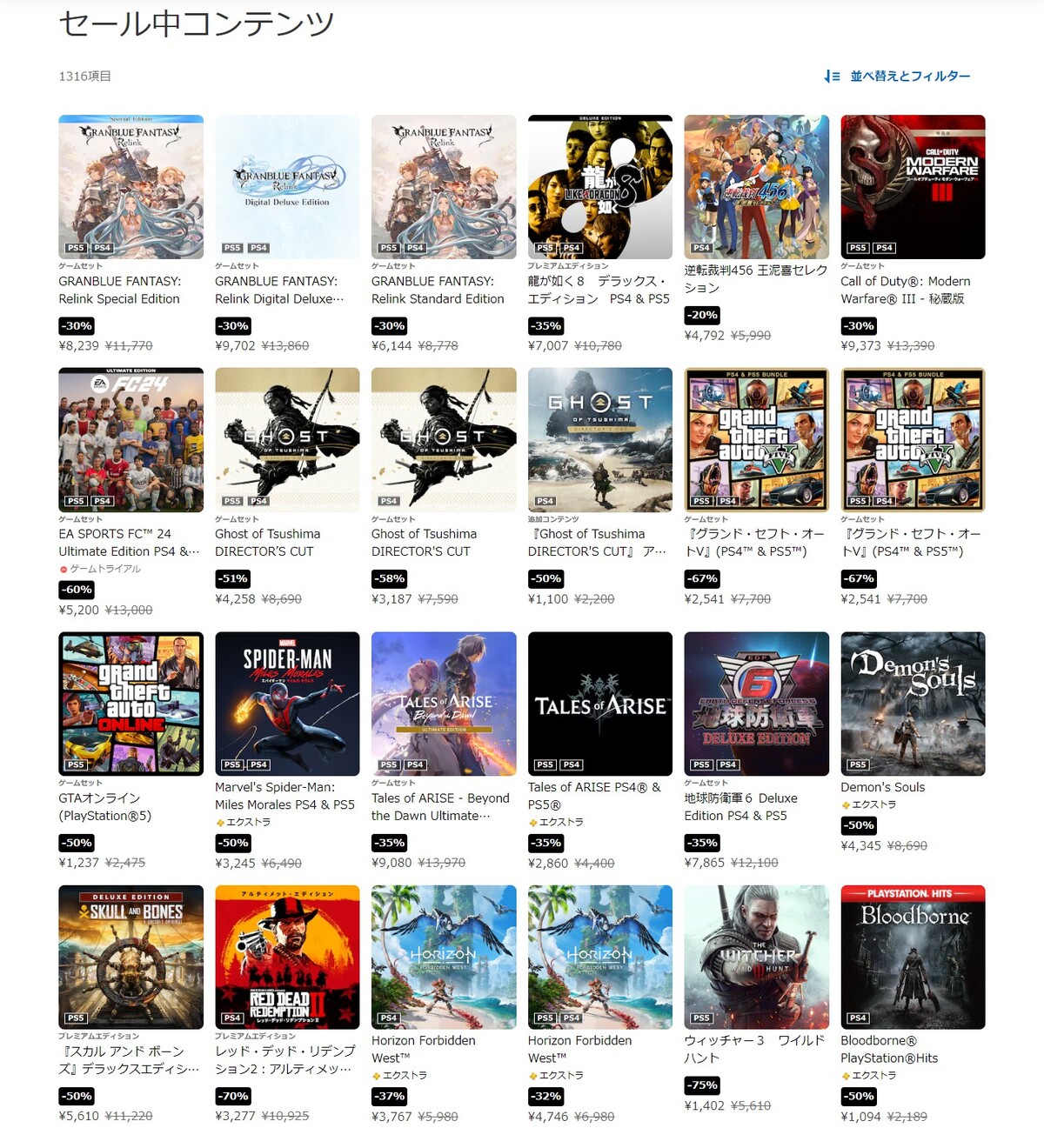Open Call of Duty Modern Warfare III cover
This screenshot has width=1044, height=1148.
(x=913, y=187)
